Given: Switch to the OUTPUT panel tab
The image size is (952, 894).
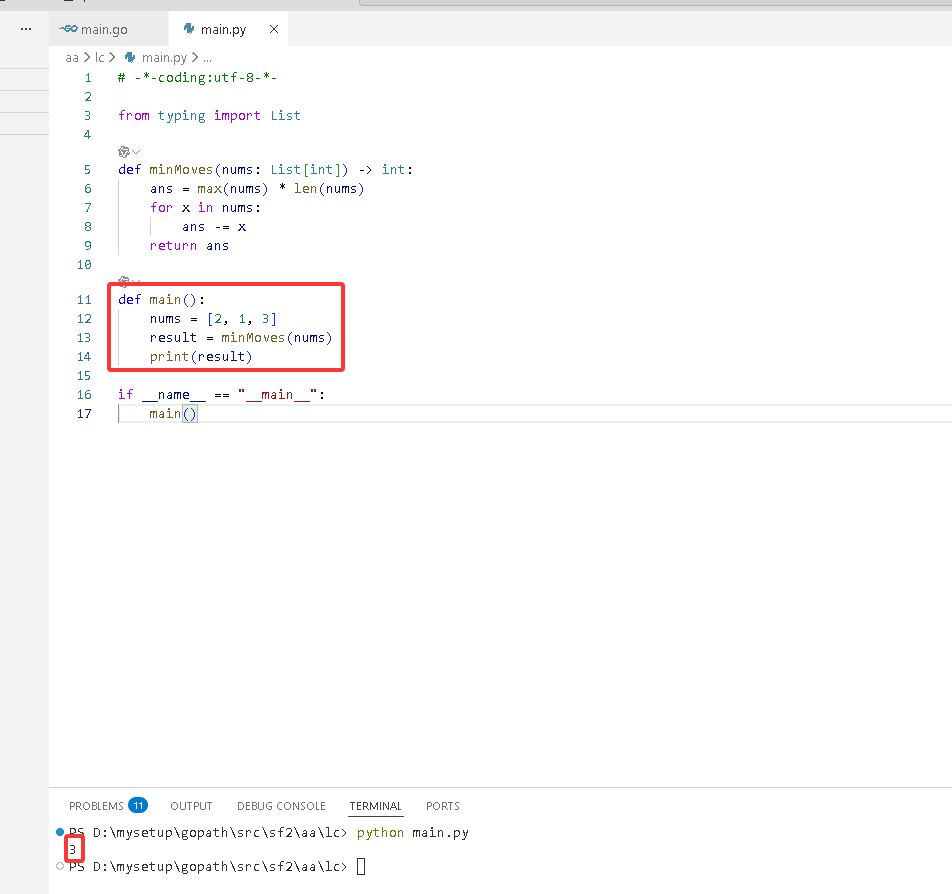Looking at the screenshot, I should tap(191, 806).
